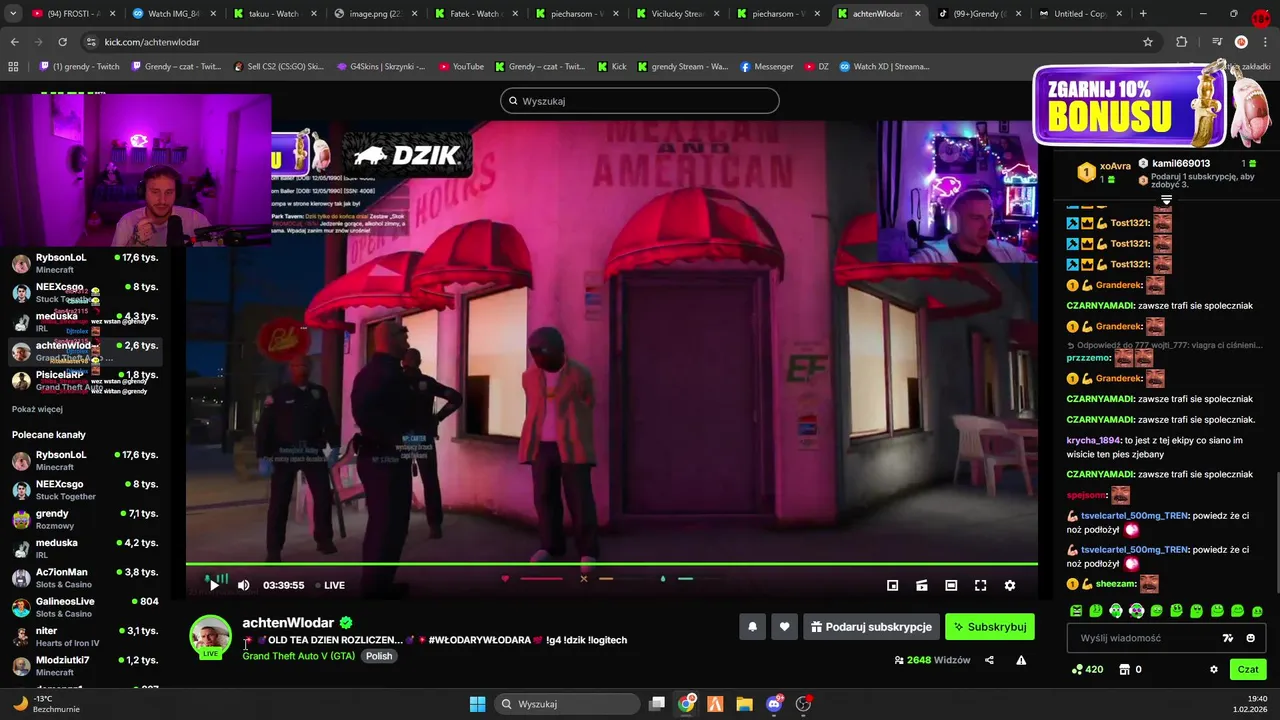Viewport: 1280px width, 720px height.
Task: Open emoji picker in chat input
Action: (x=1250, y=638)
